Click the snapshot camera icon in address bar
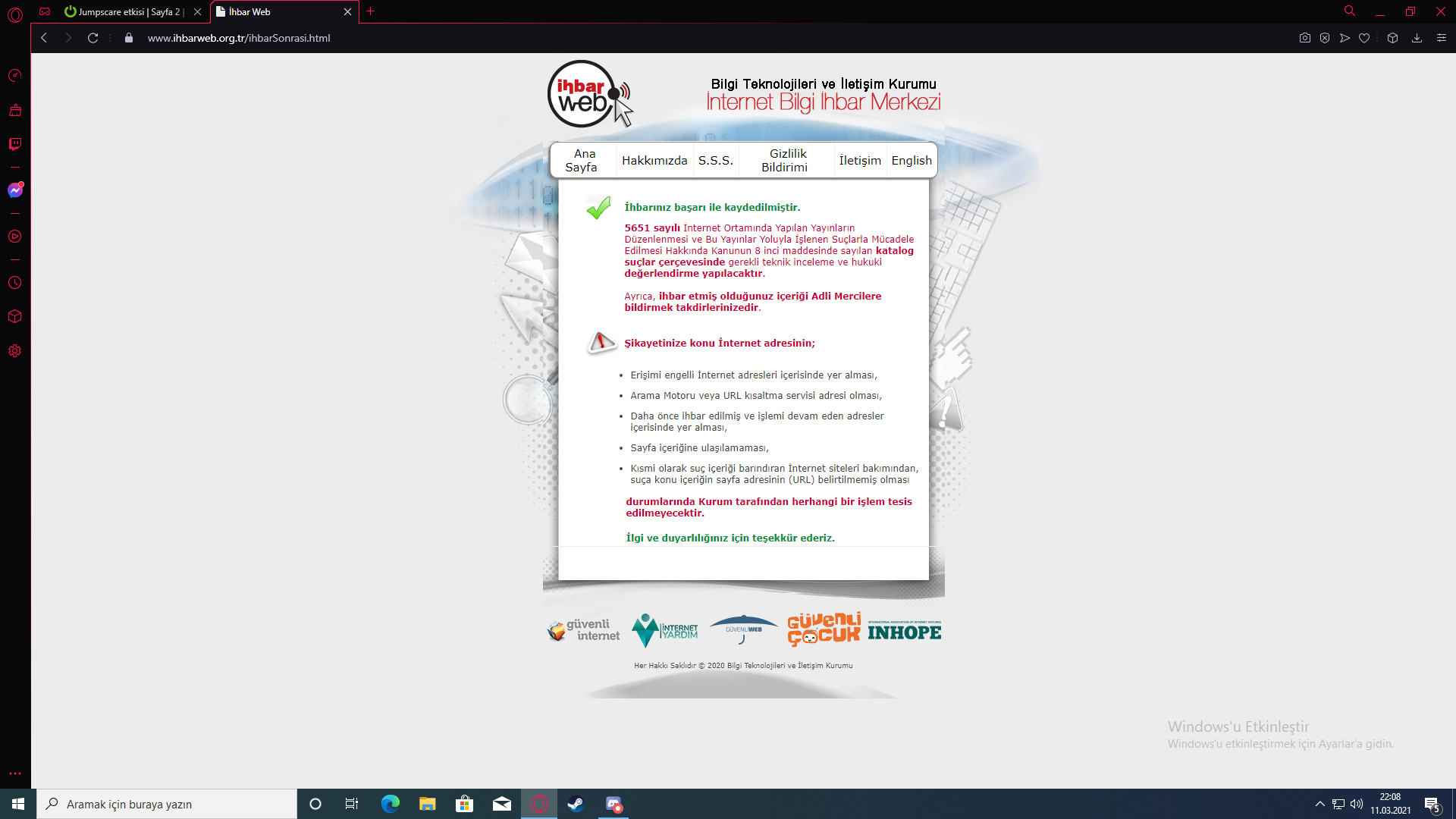The width and height of the screenshot is (1456, 819). click(1304, 38)
